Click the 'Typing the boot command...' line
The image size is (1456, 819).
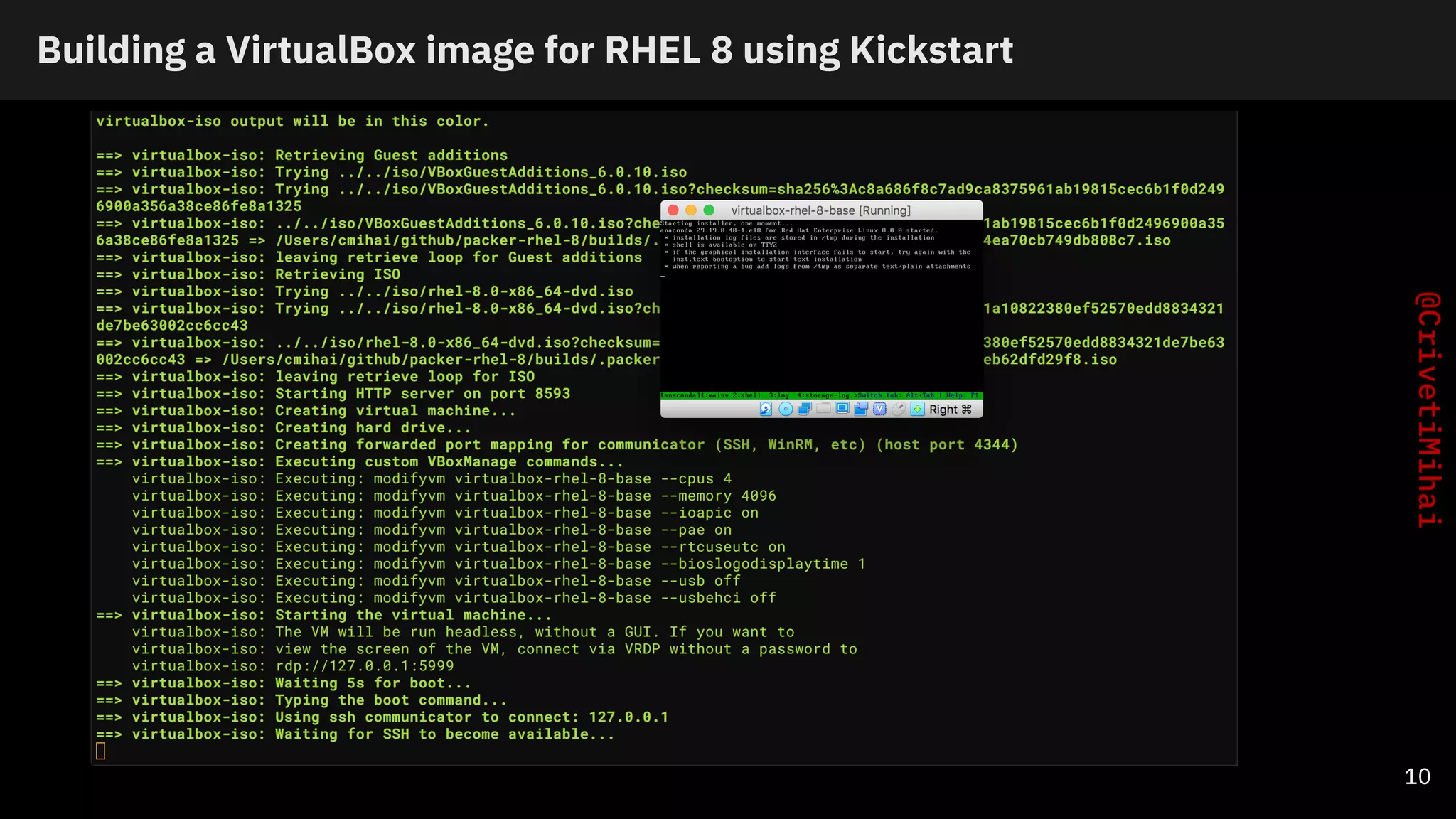[301, 700]
